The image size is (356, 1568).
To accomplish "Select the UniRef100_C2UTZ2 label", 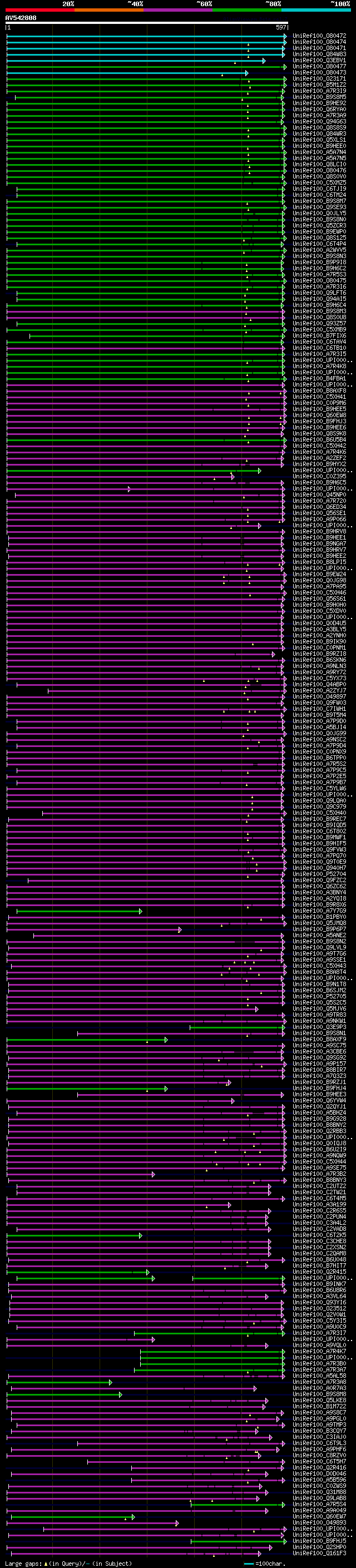I will [319, 1186].
